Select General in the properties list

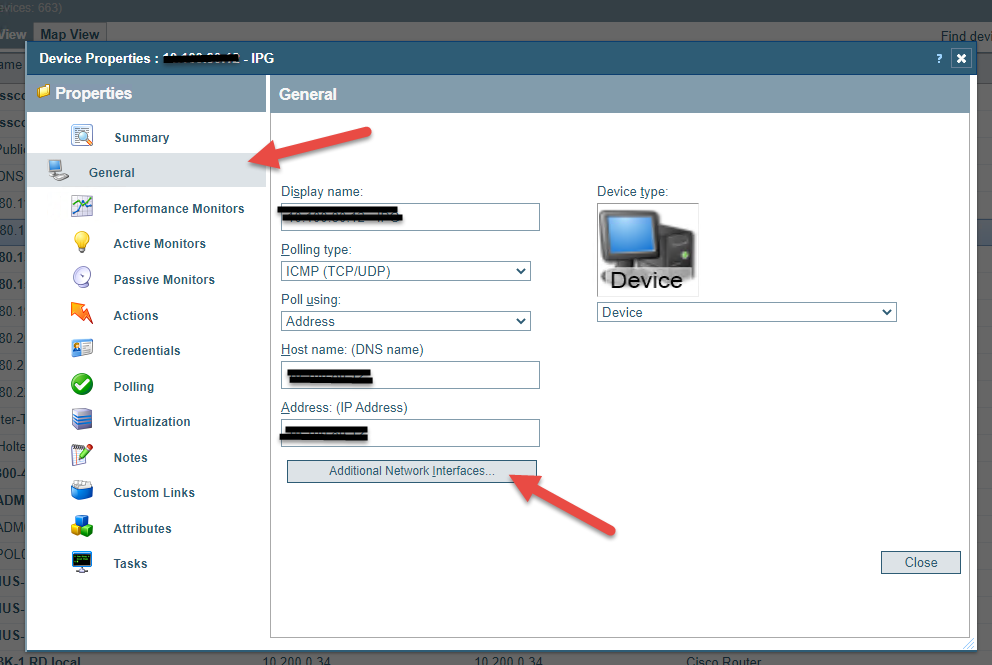[147, 172]
